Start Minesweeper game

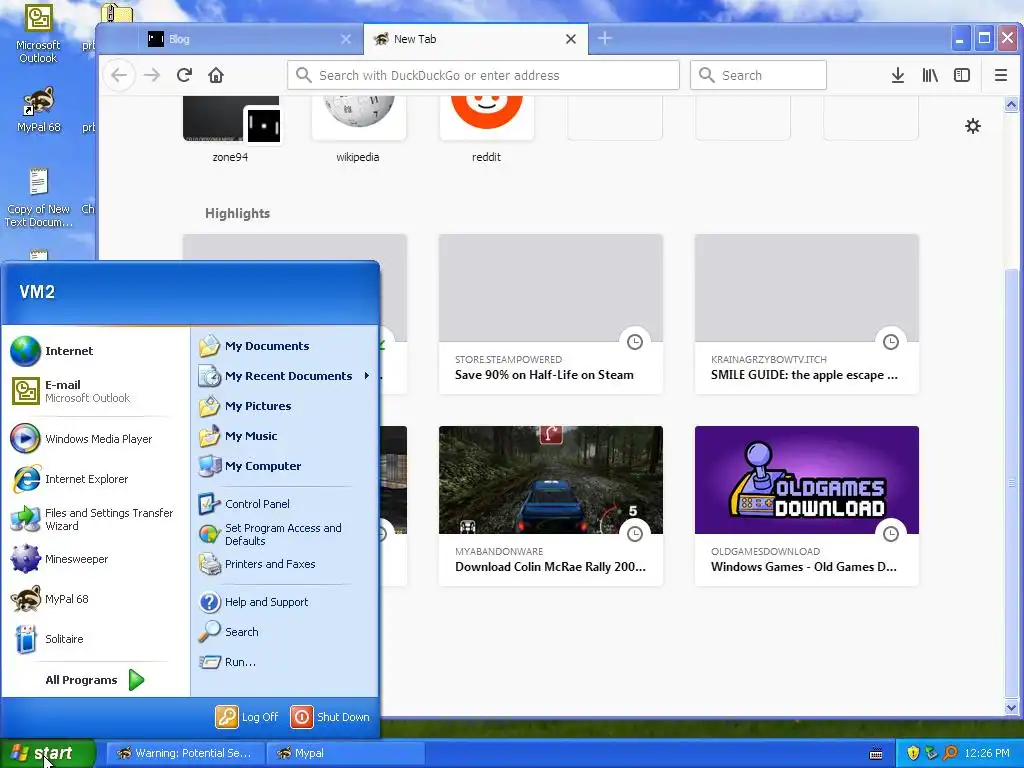tap(95, 559)
